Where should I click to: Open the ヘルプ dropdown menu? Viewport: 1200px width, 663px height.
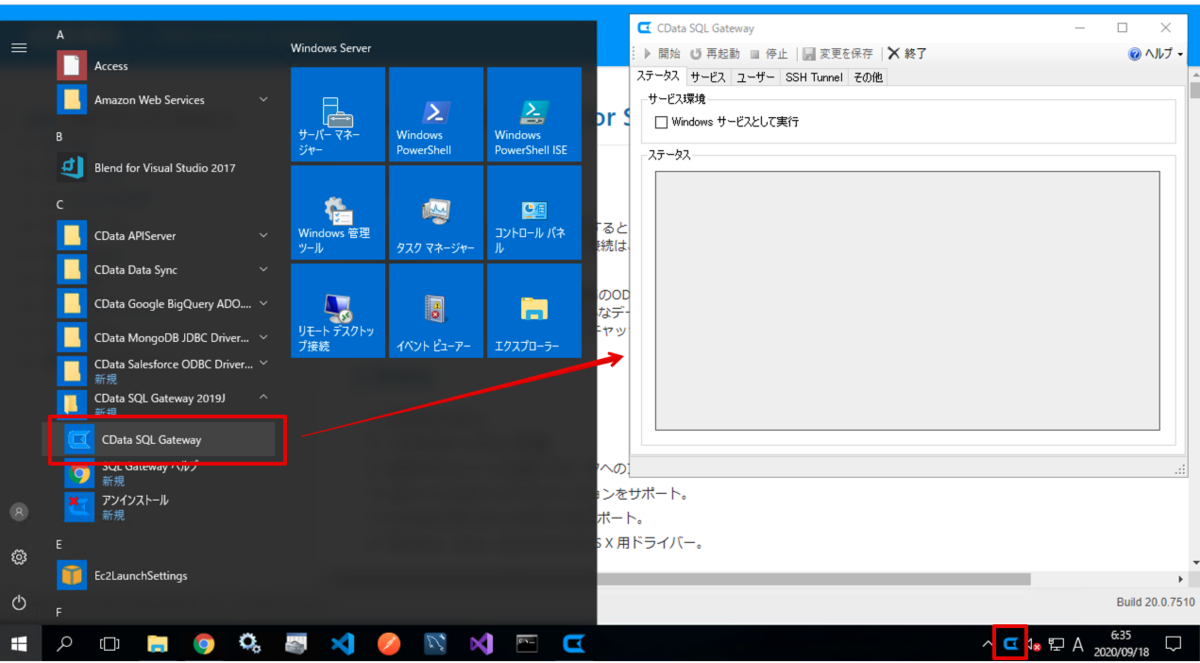pyautogui.click(x=1156, y=54)
